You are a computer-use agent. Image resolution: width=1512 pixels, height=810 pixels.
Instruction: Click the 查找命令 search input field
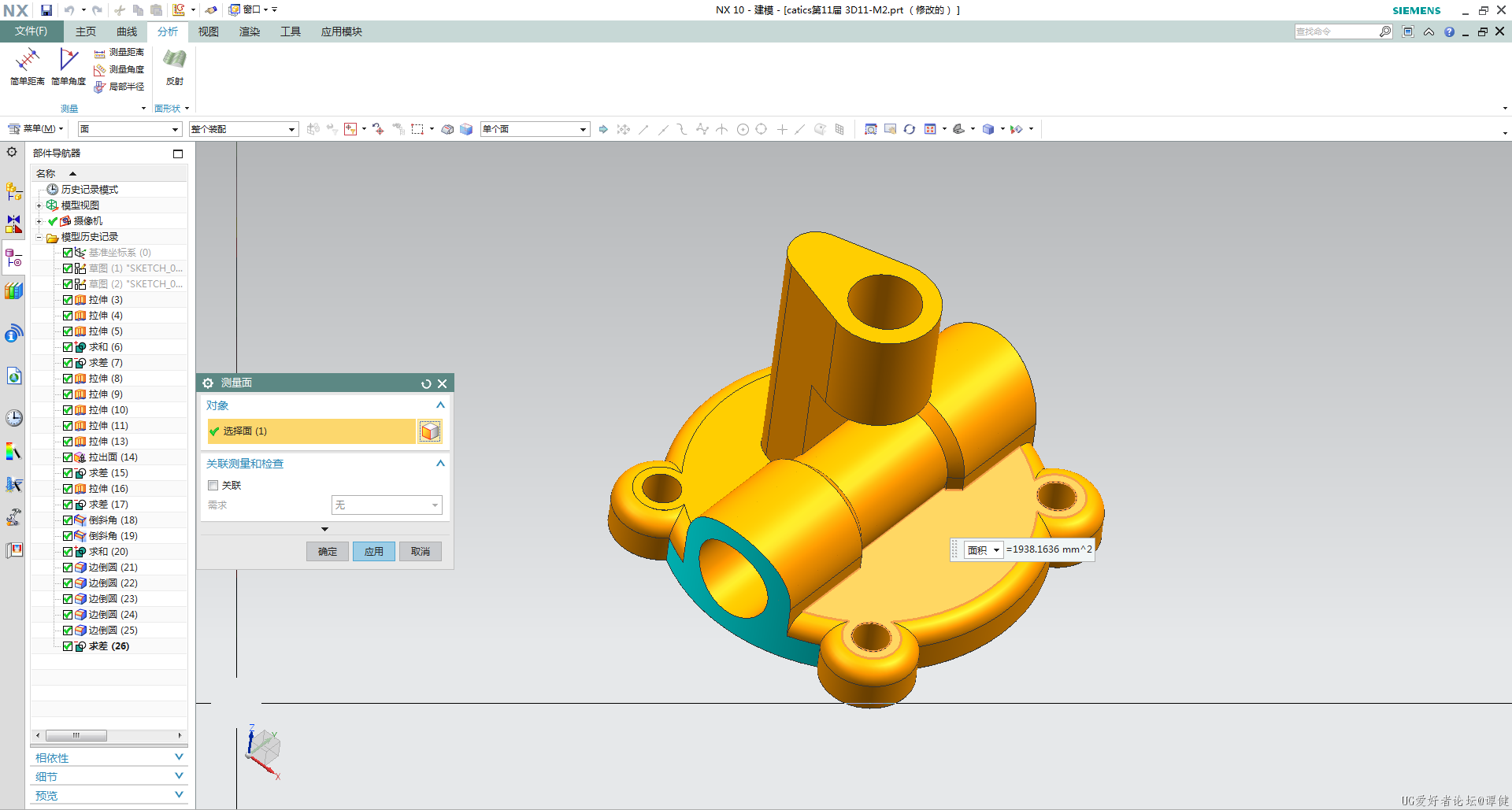pos(1336,31)
